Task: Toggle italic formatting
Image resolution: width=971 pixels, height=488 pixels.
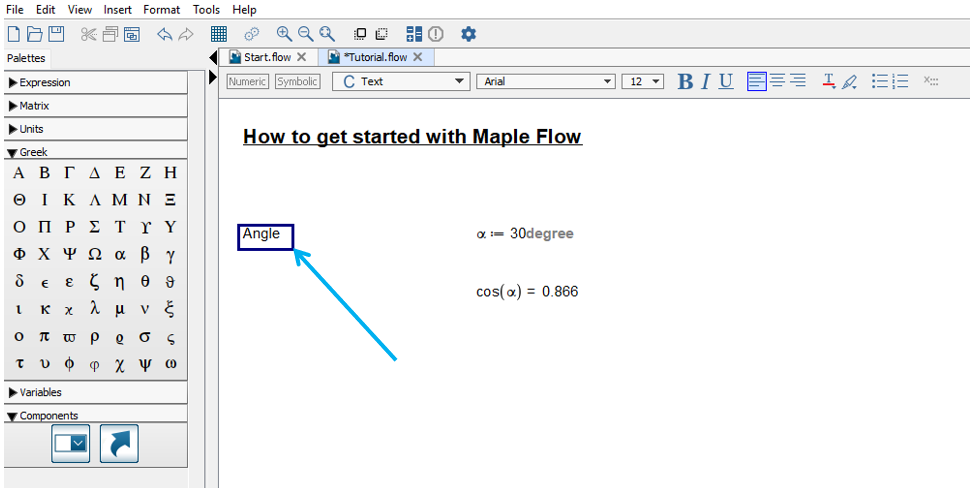Action: coord(705,82)
